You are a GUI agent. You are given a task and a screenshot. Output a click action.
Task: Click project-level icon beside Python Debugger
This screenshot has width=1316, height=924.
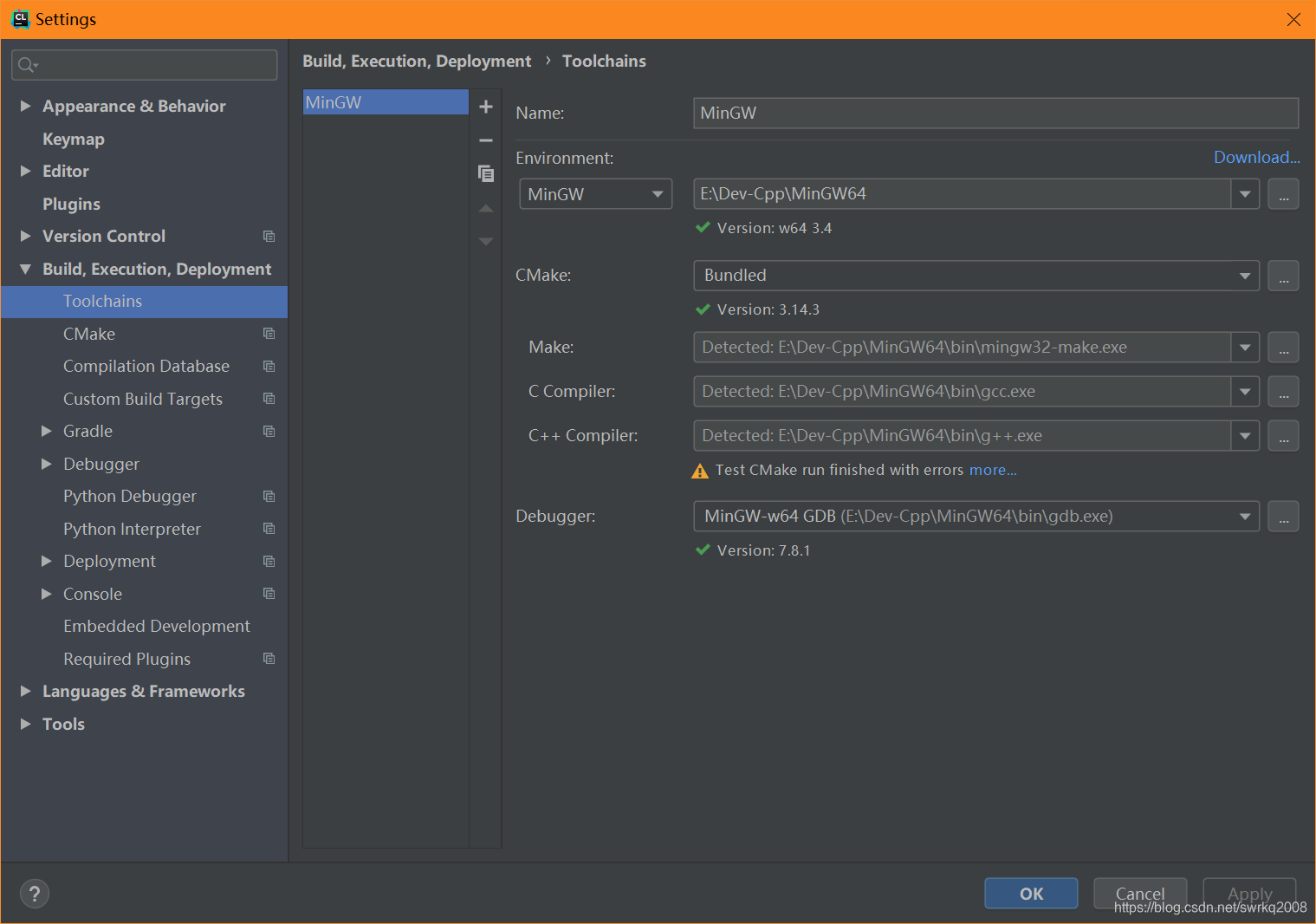[269, 497]
